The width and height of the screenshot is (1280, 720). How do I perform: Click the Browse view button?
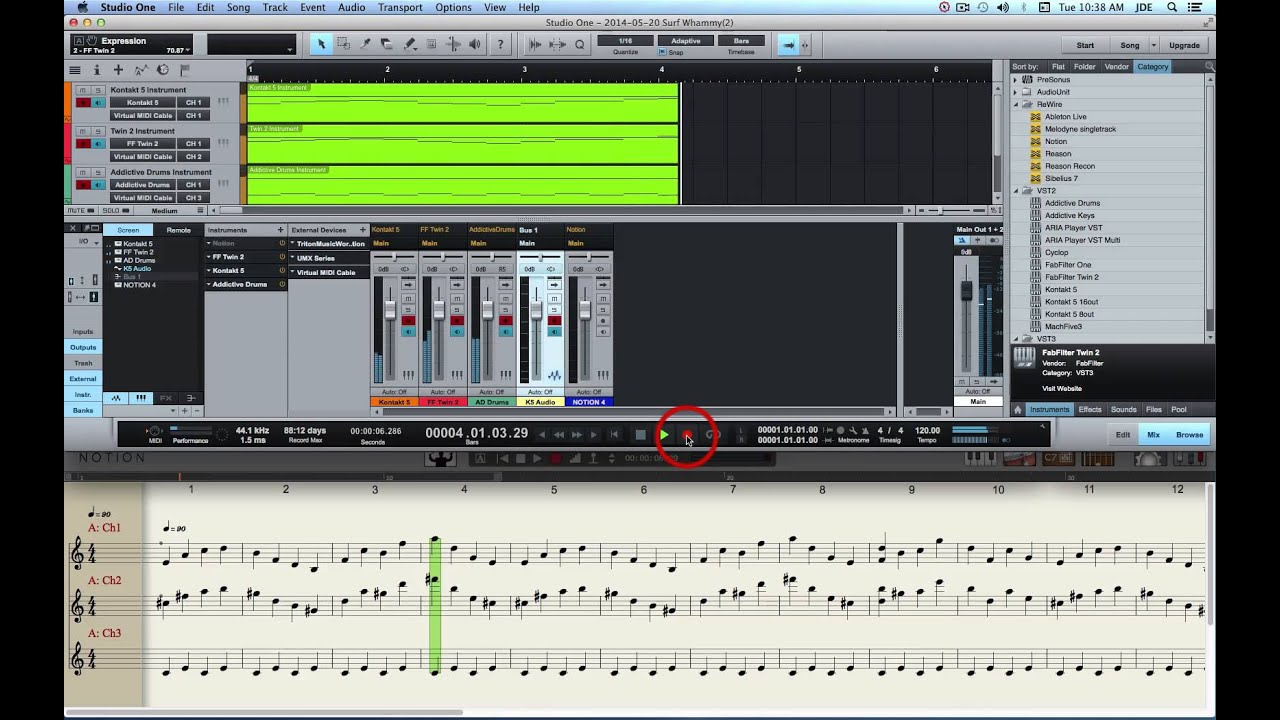(x=1189, y=435)
